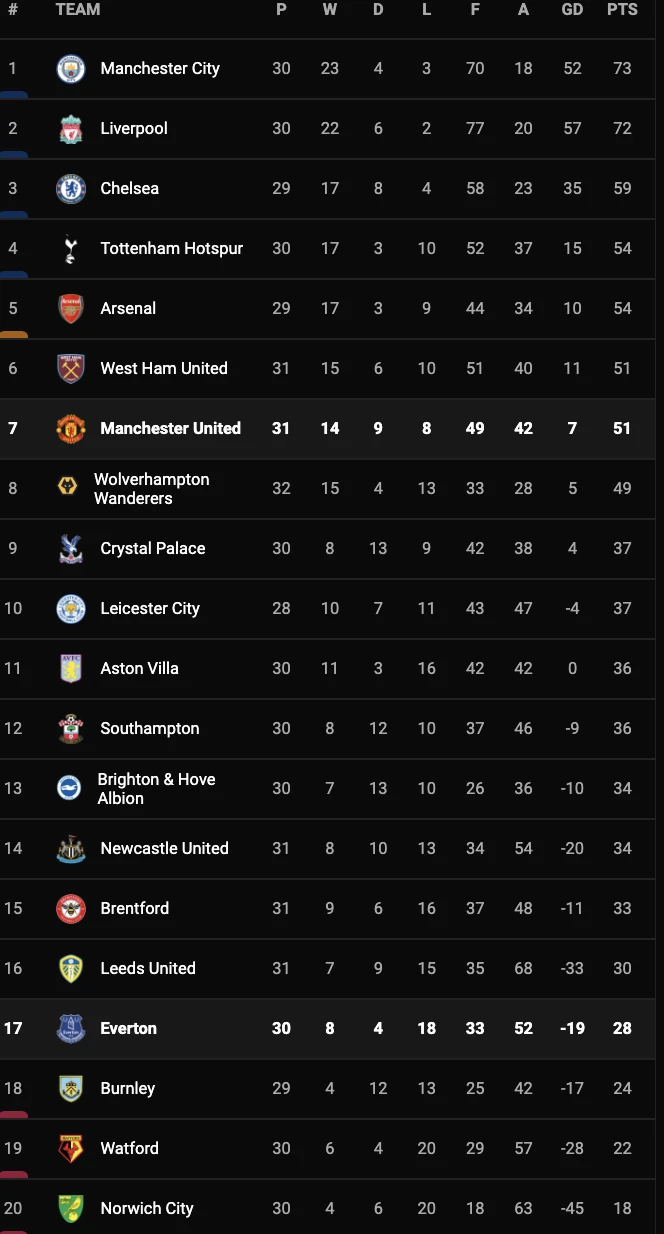This screenshot has height=1234, width=664.
Task: Click the Crystal Palace eagle crest
Action: [x=71, y=549]
